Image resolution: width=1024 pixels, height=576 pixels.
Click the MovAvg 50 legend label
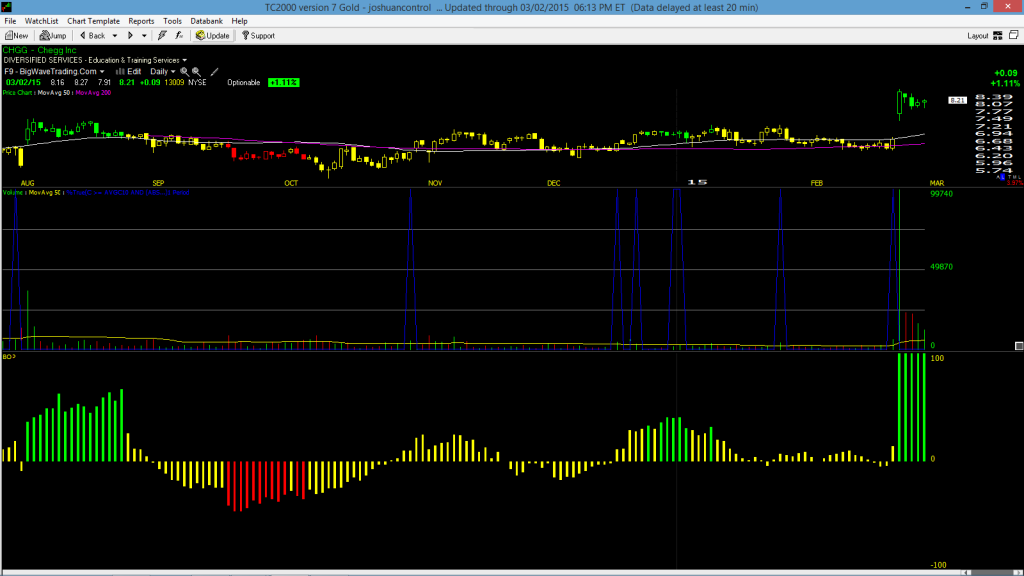tap(54, 93)
